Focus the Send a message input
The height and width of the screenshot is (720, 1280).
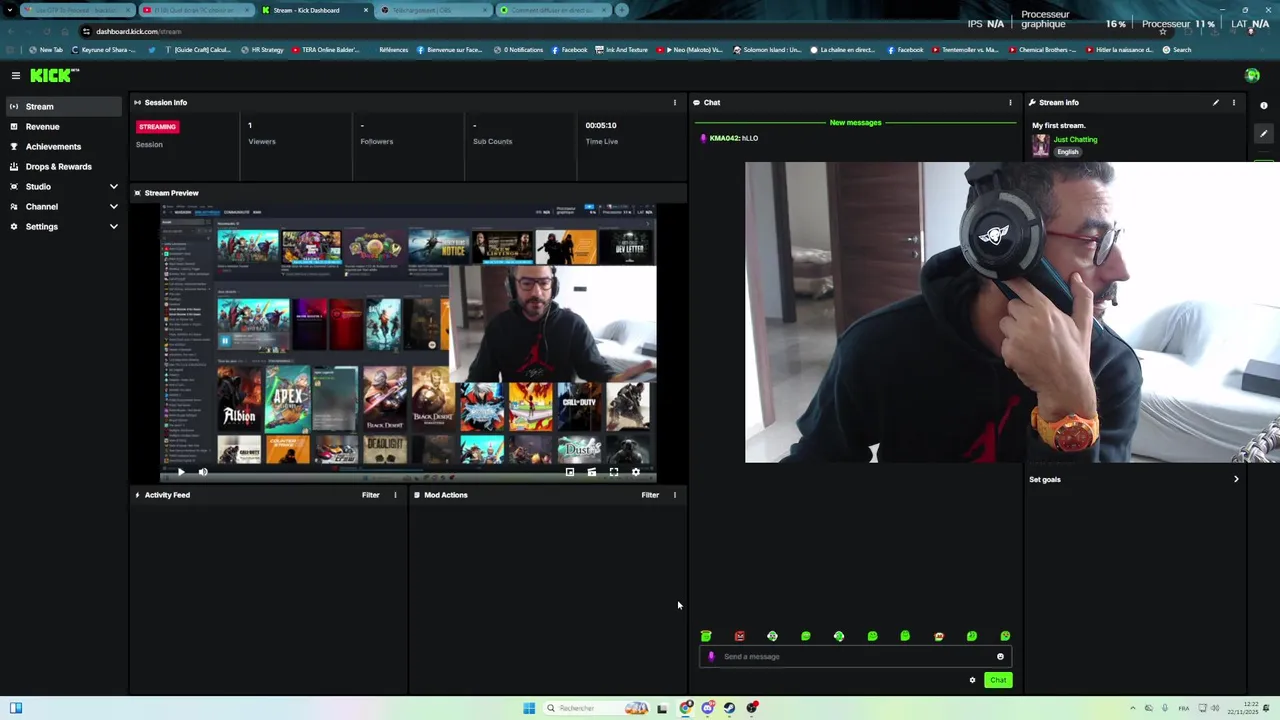855,657
